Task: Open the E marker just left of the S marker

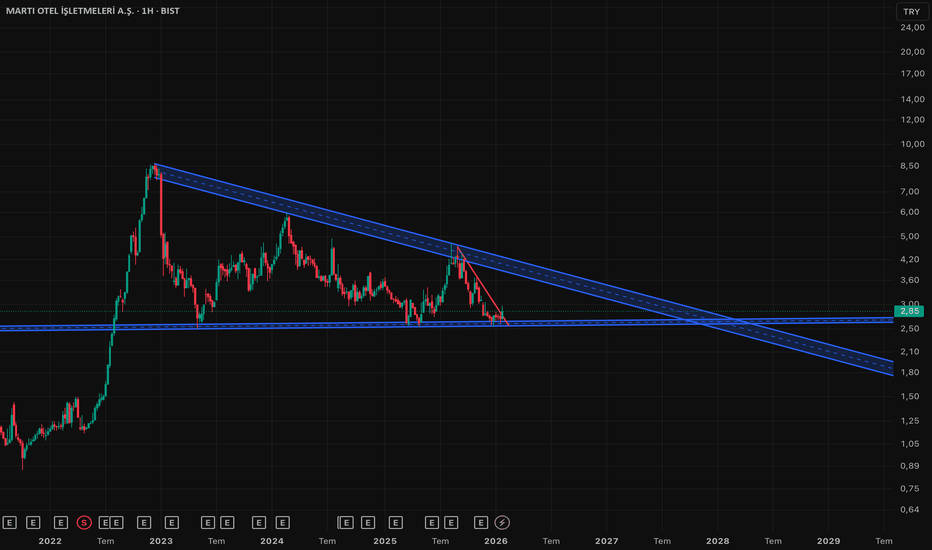Action: click(x=61, y=523)
